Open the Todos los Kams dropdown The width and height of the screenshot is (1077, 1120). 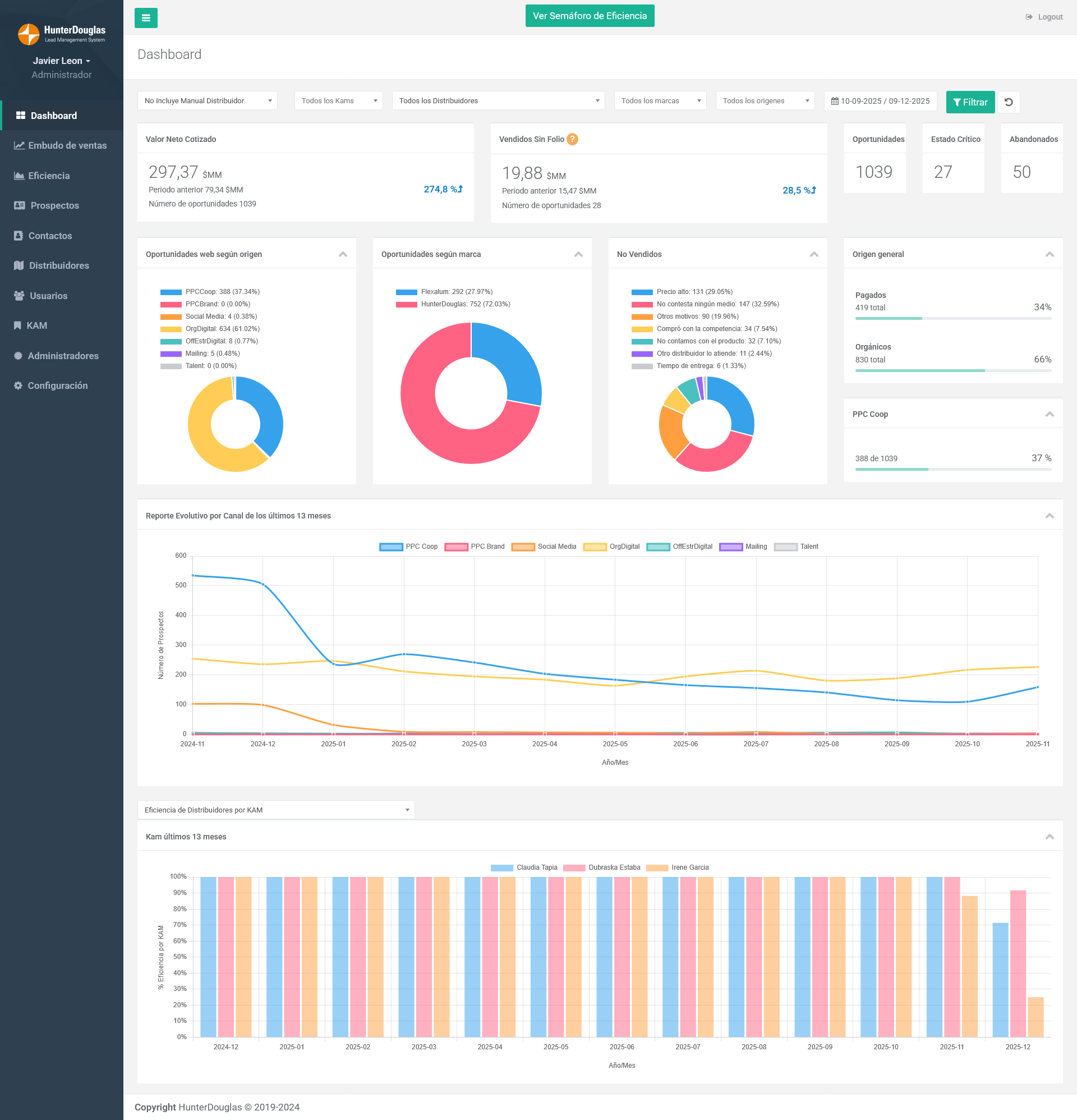point(338,100)
